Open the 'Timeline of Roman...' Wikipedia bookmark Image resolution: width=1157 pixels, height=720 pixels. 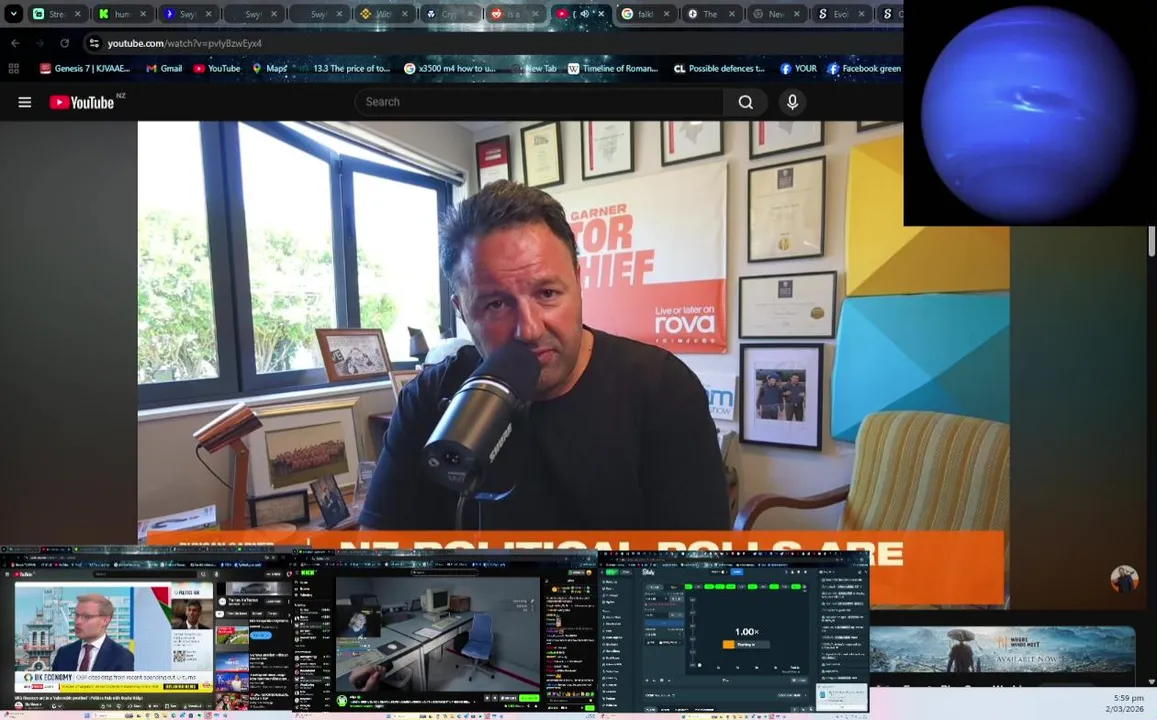pyautogui.click(x=613, y=69)
